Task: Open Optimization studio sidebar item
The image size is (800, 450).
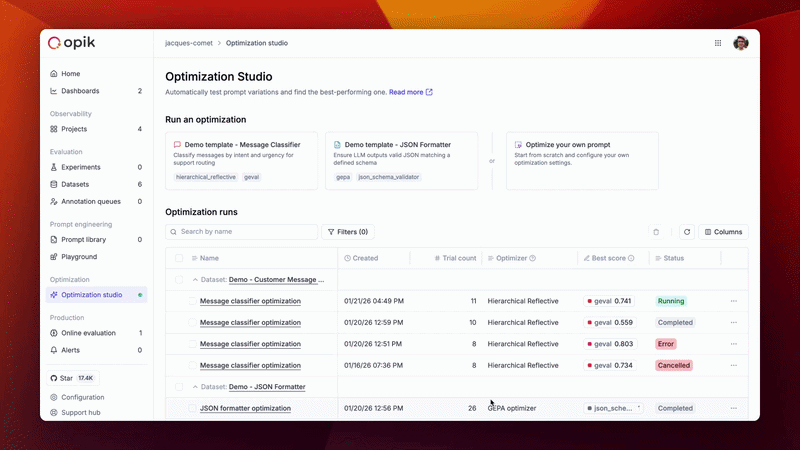Action: click(x=96, y=295)
